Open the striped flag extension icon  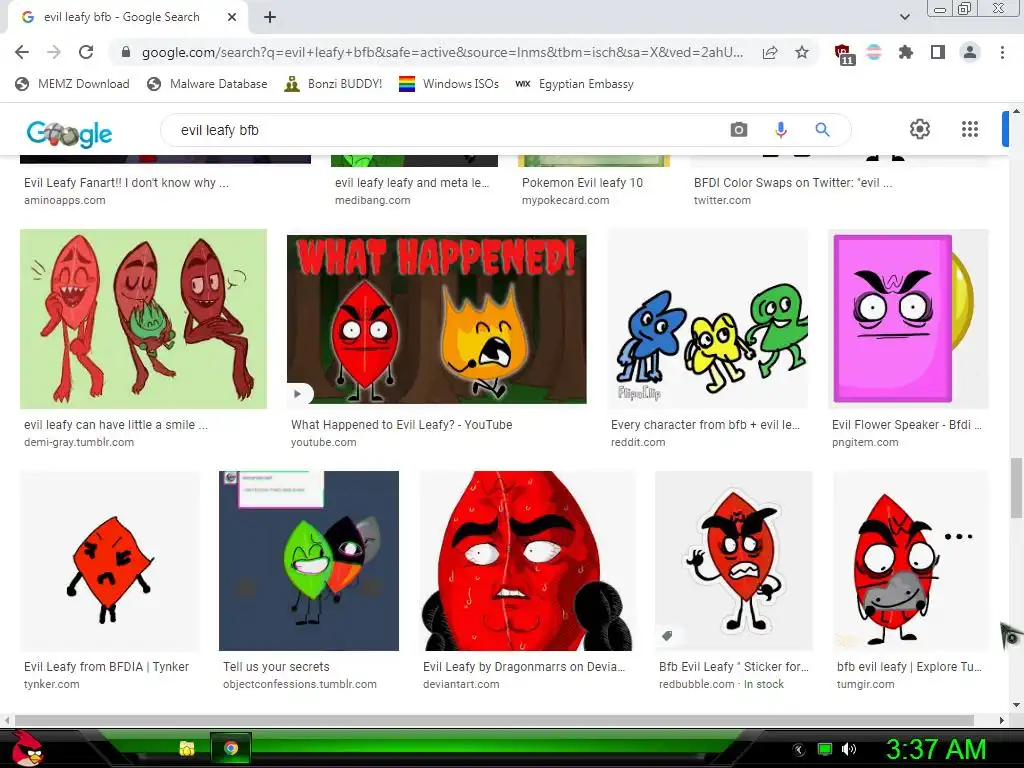[874, 52]
